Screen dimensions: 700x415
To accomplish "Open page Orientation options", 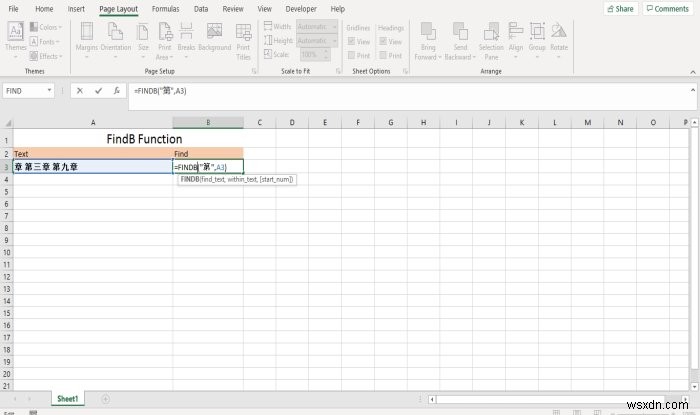I will coord(116,41).
